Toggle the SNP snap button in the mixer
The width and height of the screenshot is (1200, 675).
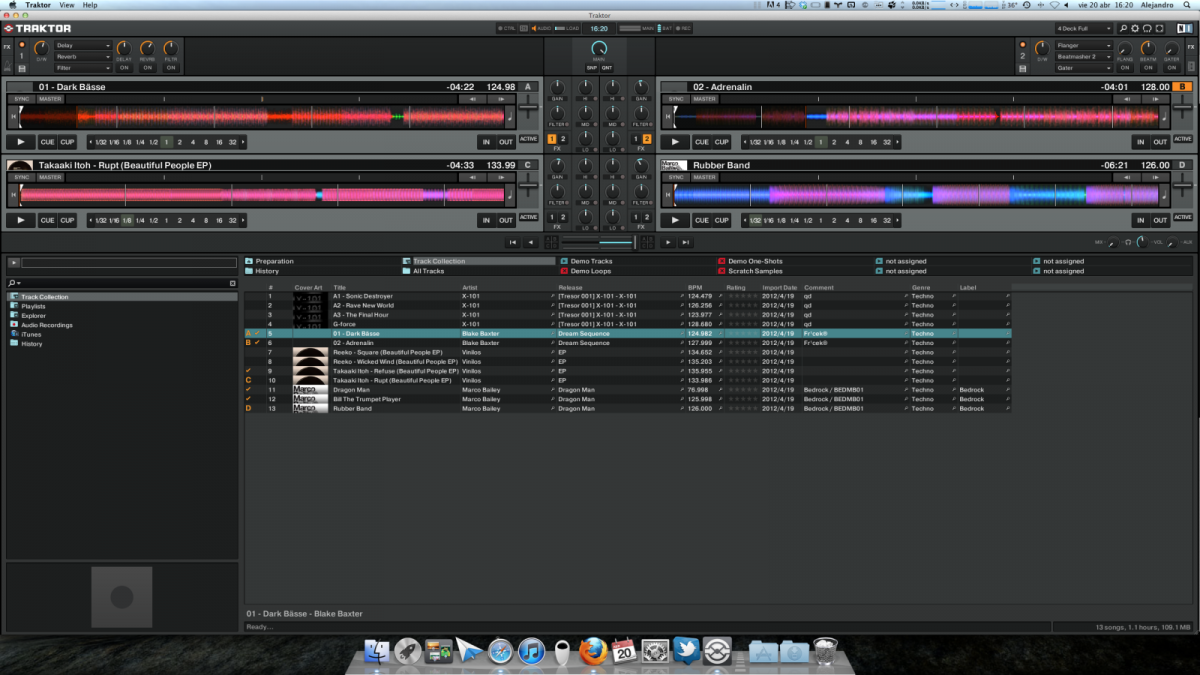click(592, 68)
